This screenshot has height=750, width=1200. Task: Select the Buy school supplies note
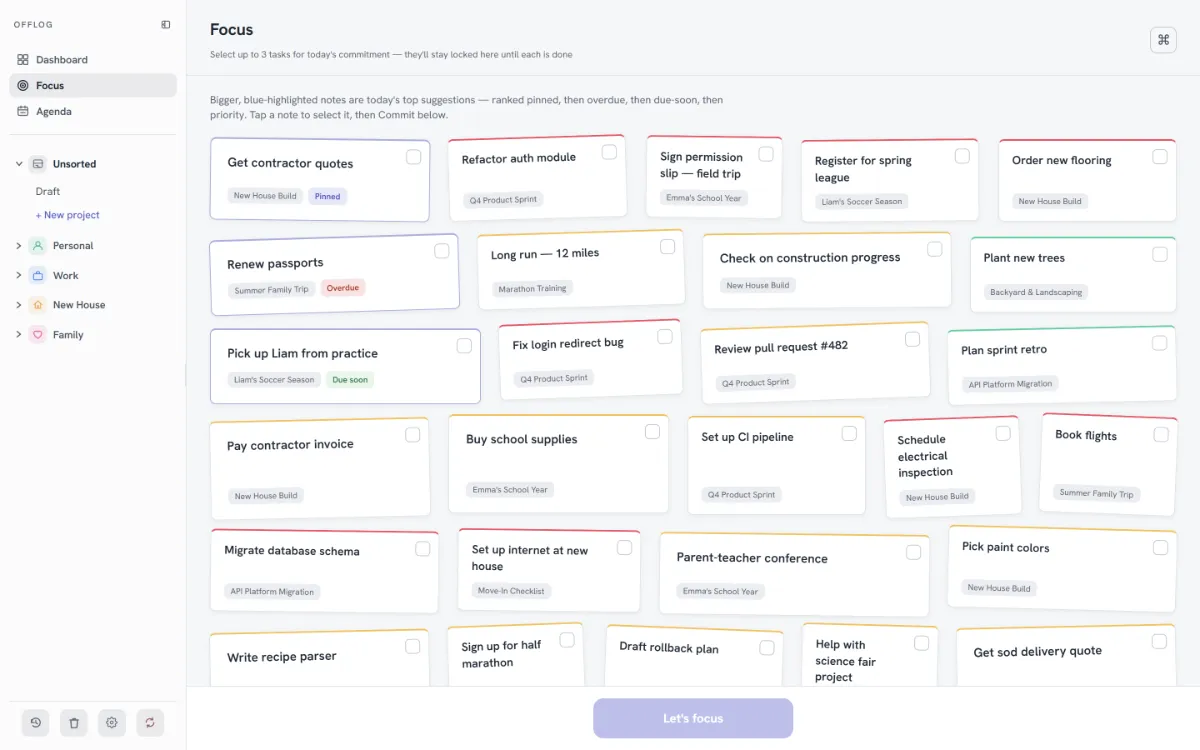(x=558, y=463)
